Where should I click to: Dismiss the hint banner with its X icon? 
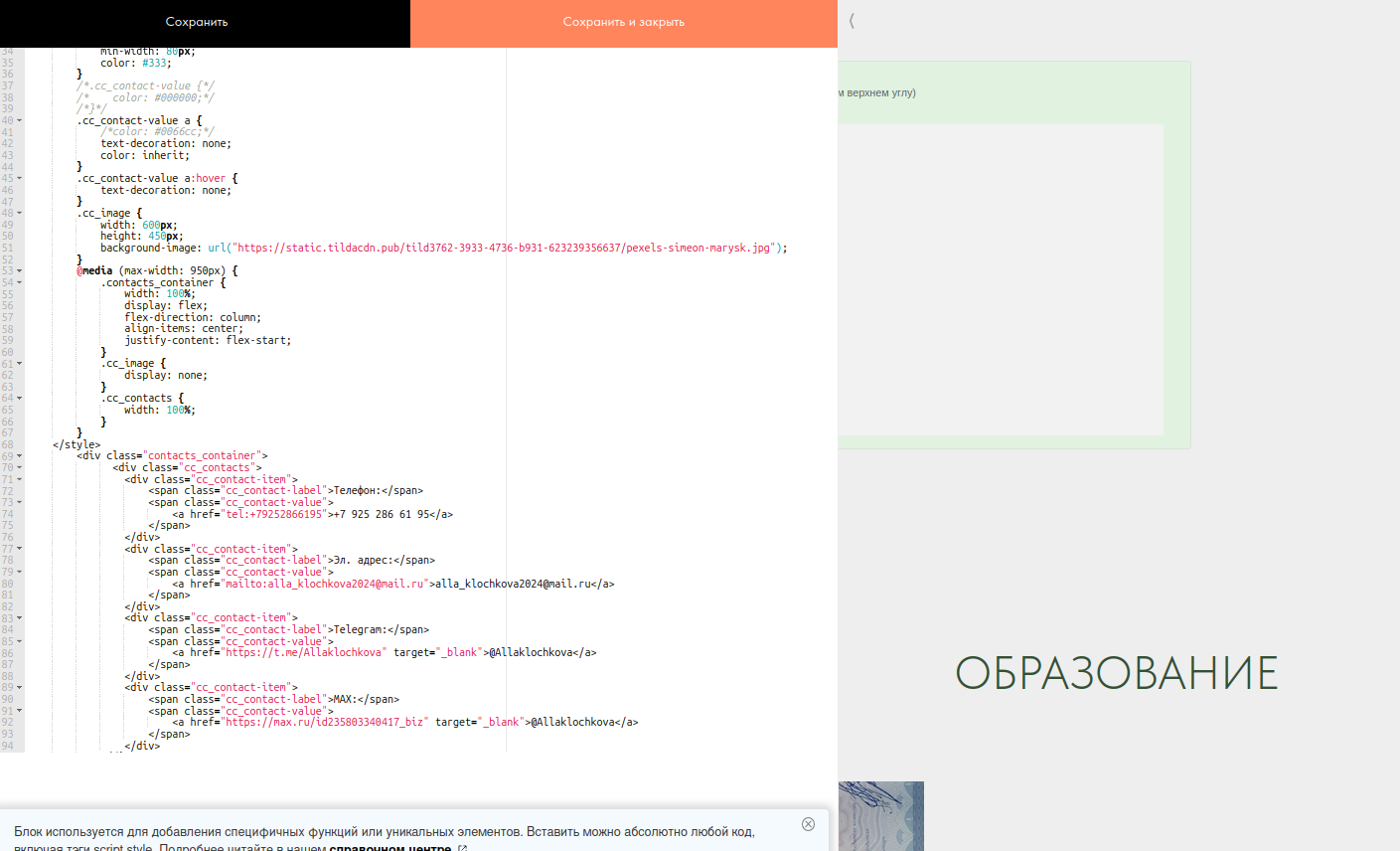(x=808, y=824)
